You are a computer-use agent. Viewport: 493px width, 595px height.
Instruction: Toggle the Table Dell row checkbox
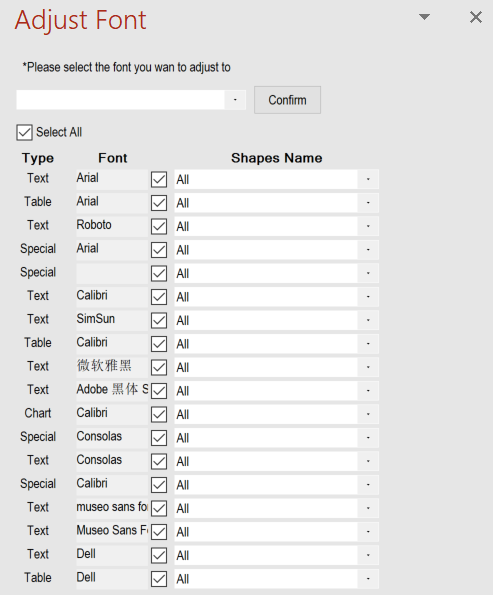(159, 579)
